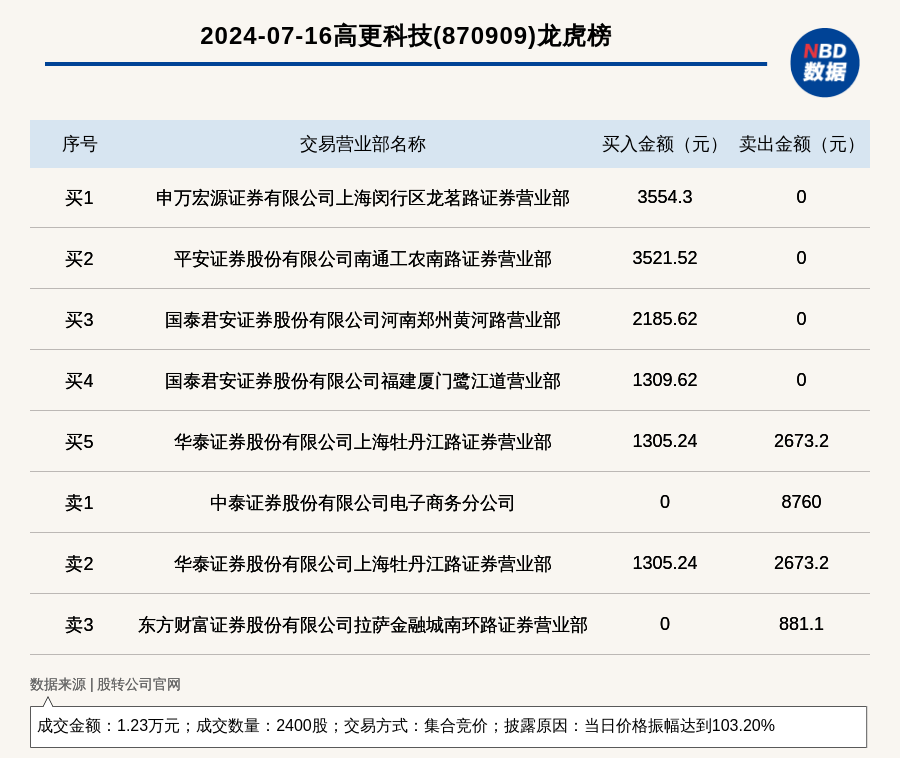Screen dimensions: 900x758
Task: Click the buy amount 0 in 卖3 row
Action: tap(665, 623)
